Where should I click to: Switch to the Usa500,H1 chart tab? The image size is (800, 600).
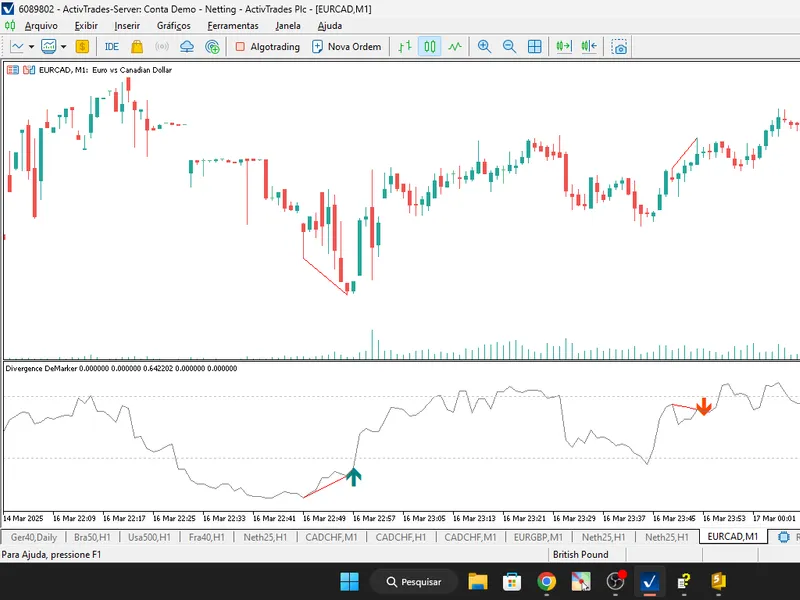(149, 537)
